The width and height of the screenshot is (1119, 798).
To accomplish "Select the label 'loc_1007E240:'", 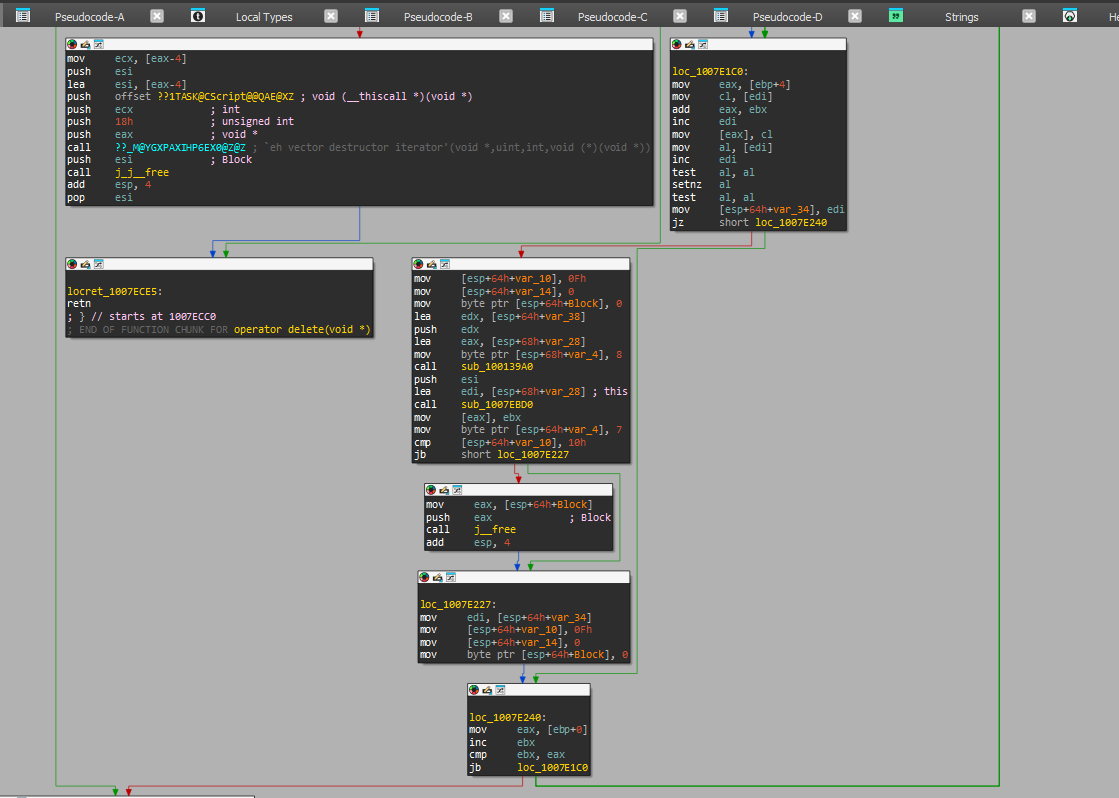I will [507, 717].
